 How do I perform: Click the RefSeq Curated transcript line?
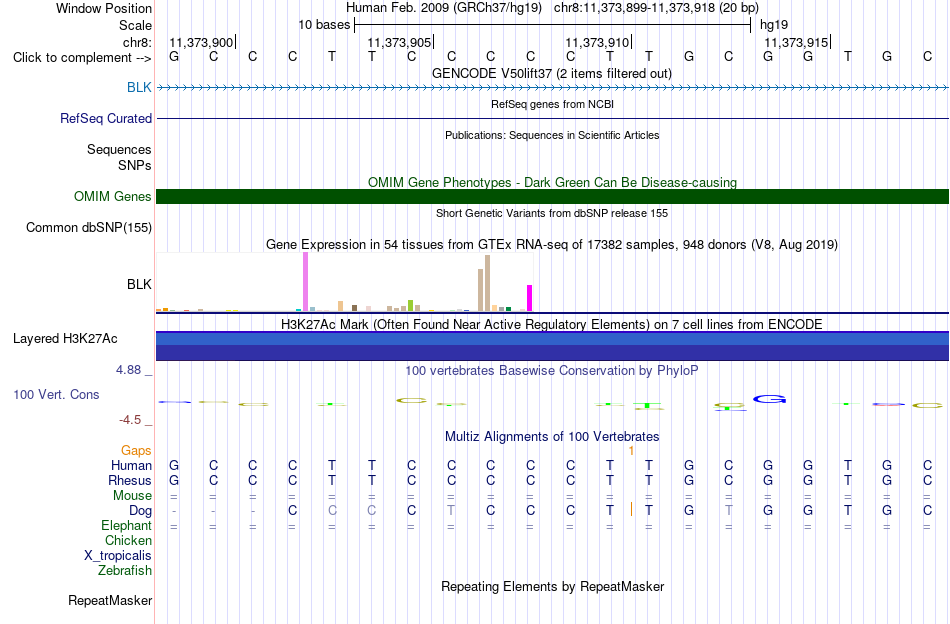tap(553, 118)
